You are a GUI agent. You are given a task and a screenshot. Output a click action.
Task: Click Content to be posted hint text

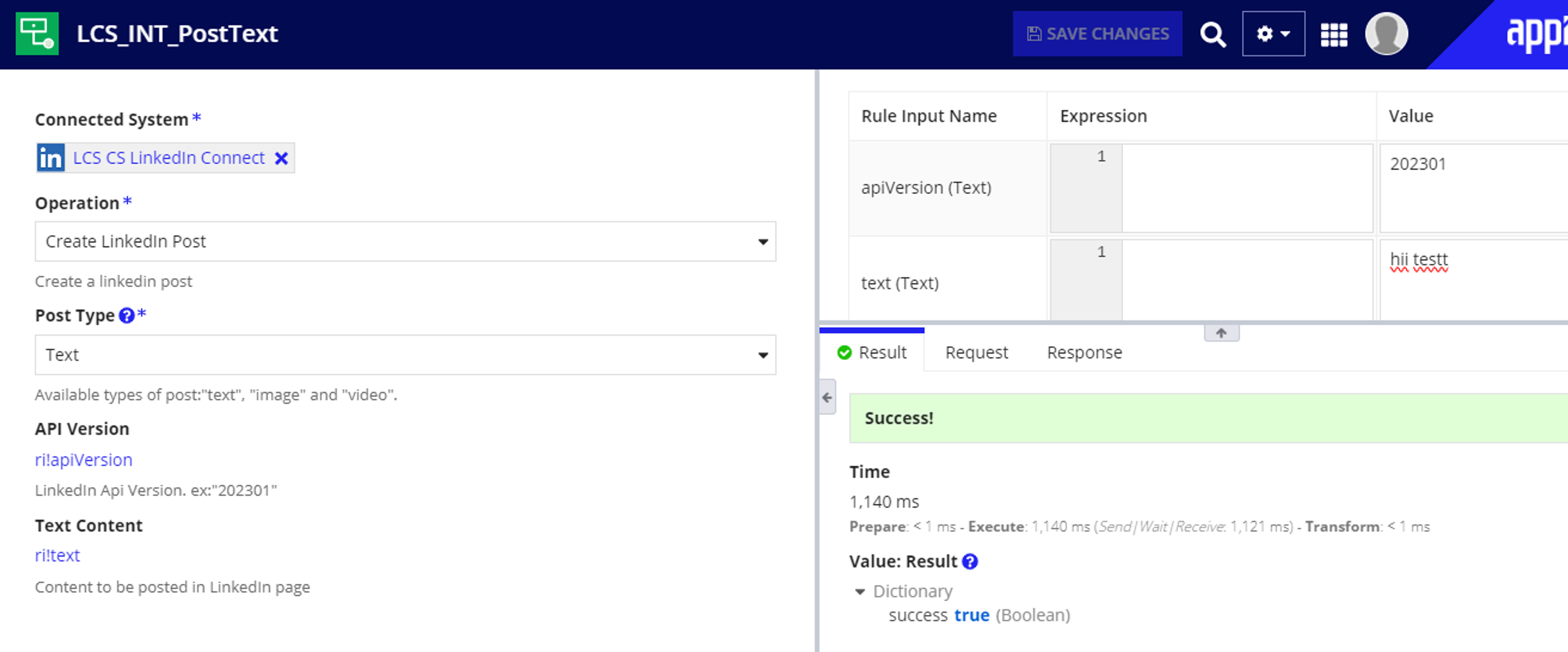click(x=172, y=587)
